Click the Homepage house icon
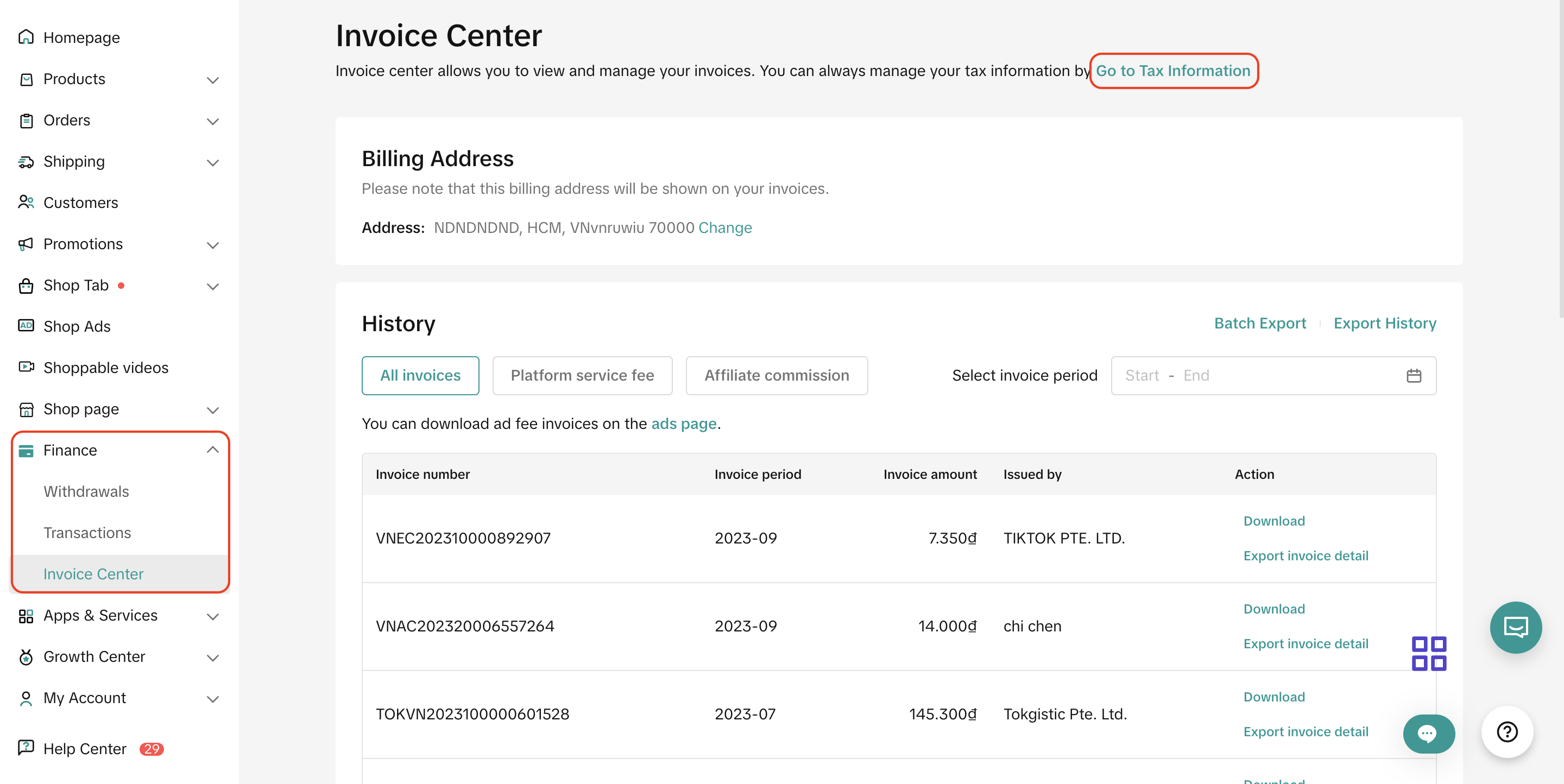The image size is (1564, 784). pos(26,37)
